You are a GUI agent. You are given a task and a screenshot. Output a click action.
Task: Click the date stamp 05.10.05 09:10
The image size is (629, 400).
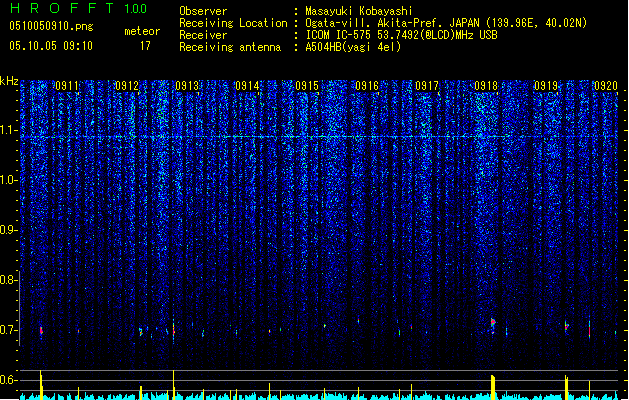pyautogui.click(x=51, y=46)
